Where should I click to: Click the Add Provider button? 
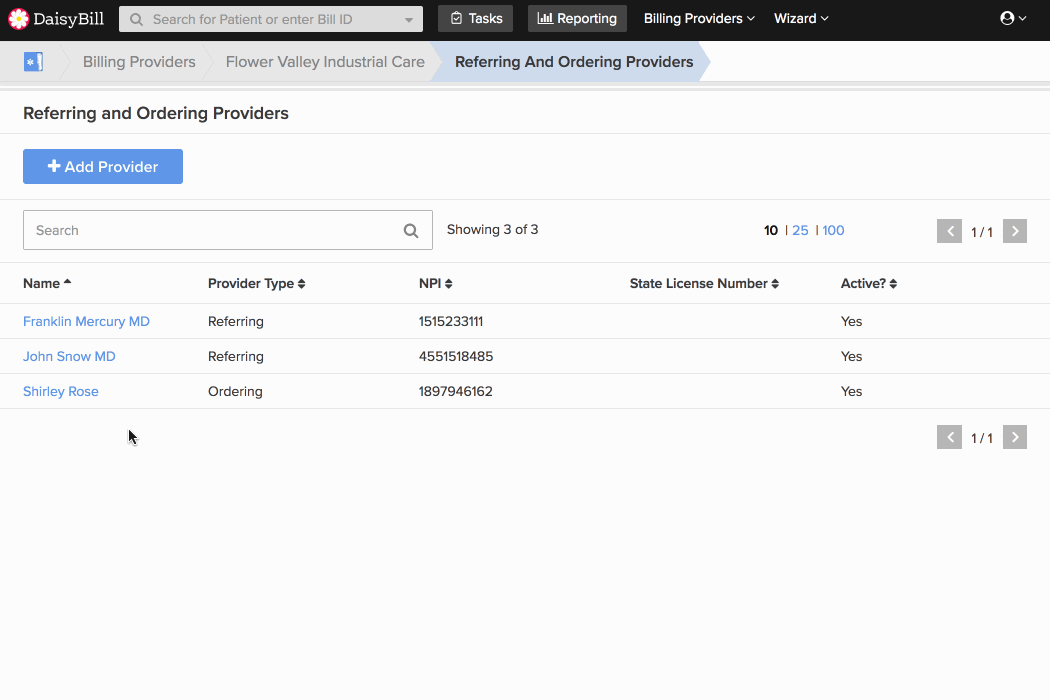point(102,166)
